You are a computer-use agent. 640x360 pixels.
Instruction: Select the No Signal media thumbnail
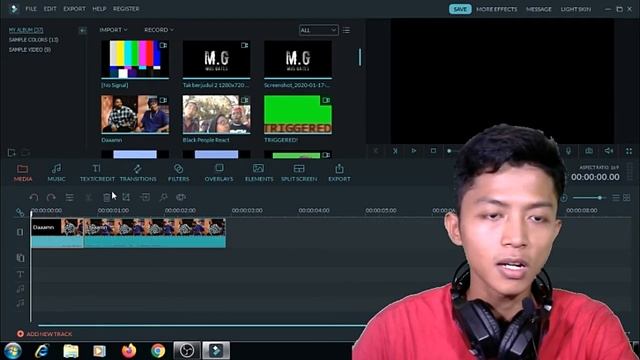click(x=135, y=59)
